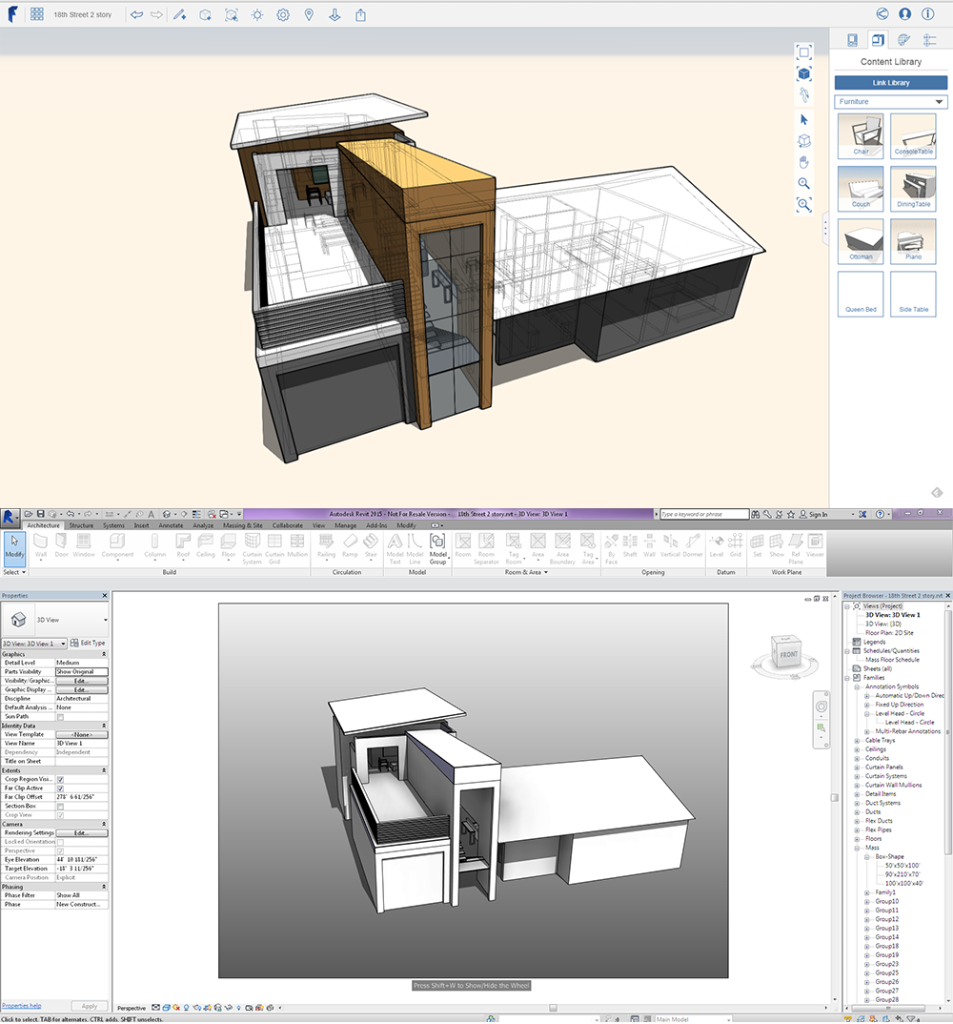Screen dimensions: 953x1024
Task: Click the Wall tool in Revit ribbon
Action: tap(40, 546)
